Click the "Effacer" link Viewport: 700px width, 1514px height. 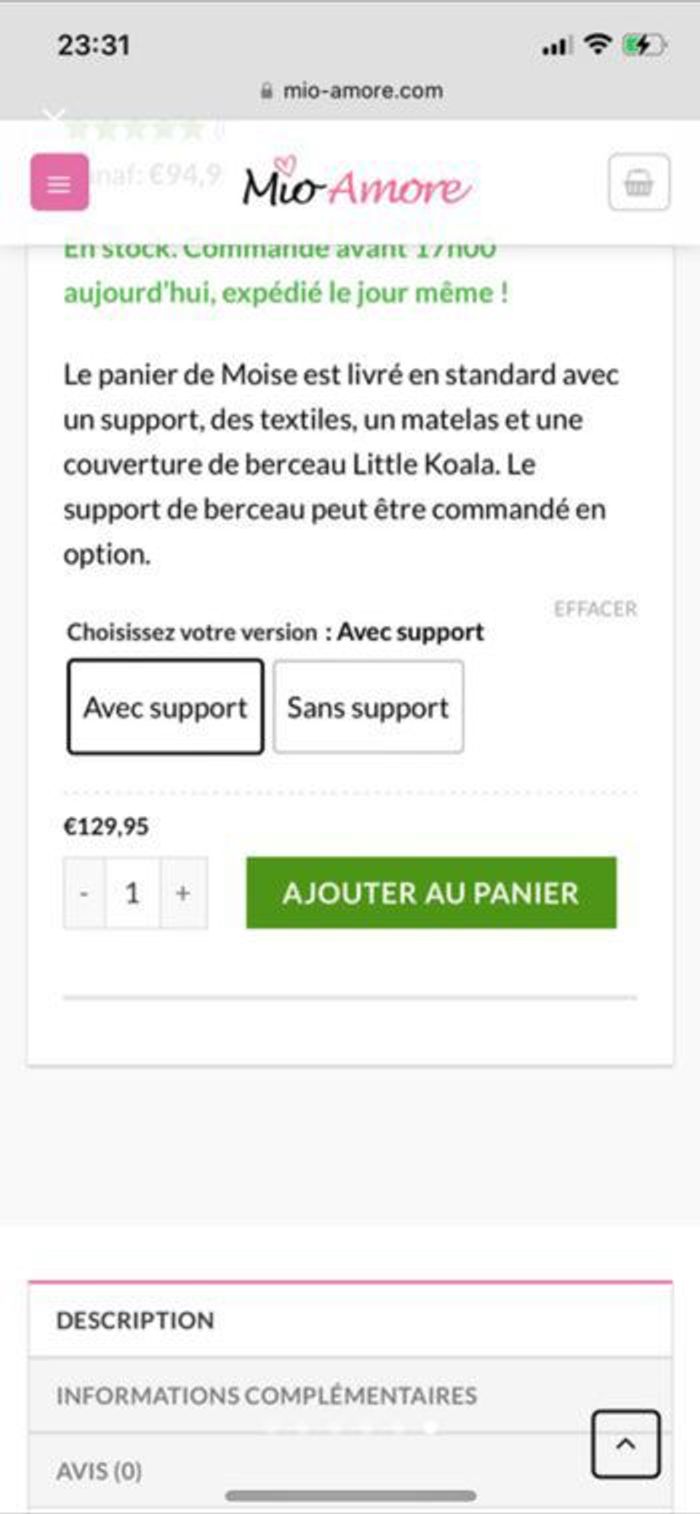tap(595, 609)
